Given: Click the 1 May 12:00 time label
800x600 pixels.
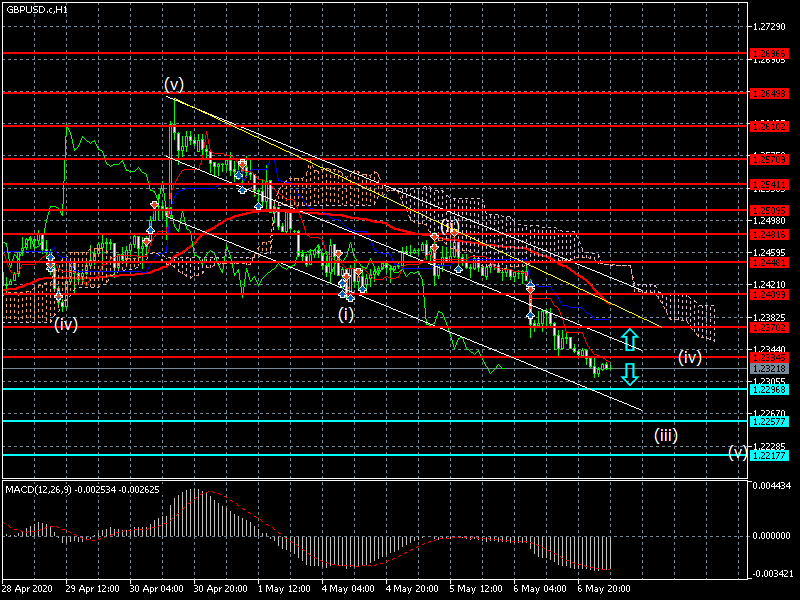Looking at the screenshot, I should [x=285, y=589].
